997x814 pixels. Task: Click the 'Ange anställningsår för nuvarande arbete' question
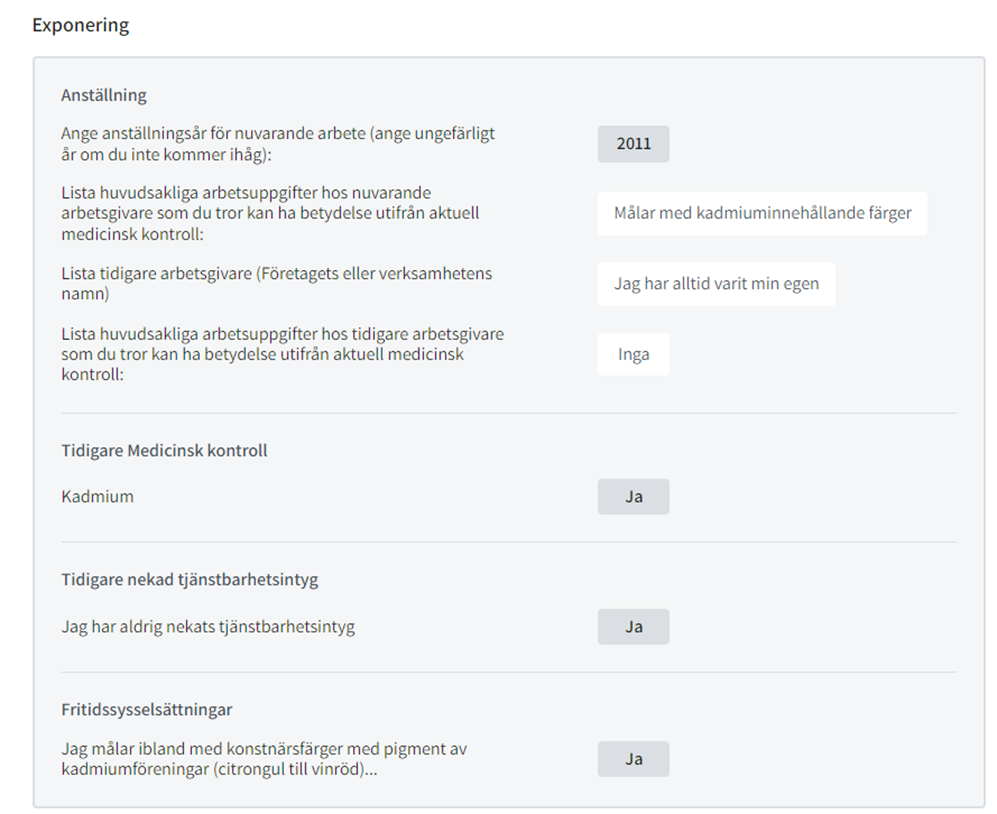278,144
